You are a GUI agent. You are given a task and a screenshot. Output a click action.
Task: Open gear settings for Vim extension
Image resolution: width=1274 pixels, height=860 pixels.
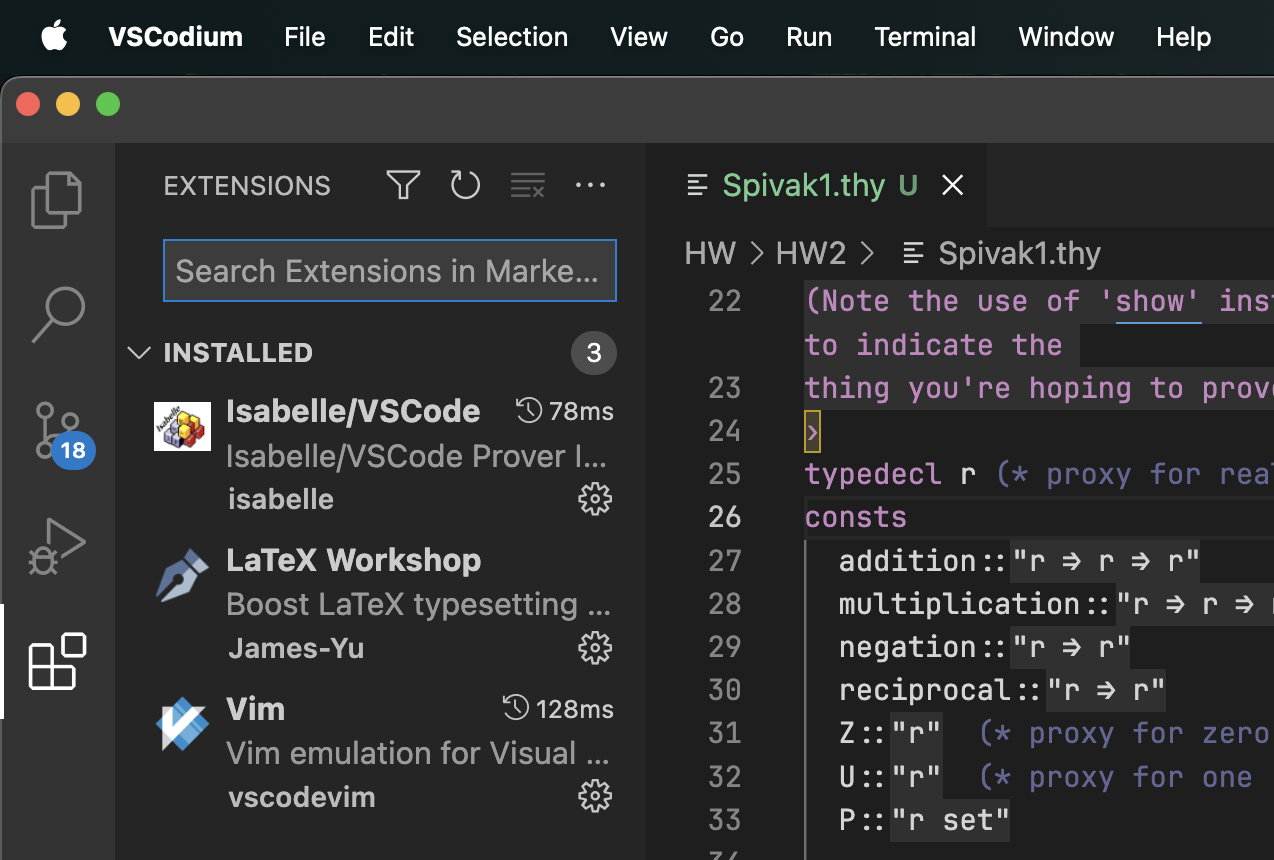[595, 796]
